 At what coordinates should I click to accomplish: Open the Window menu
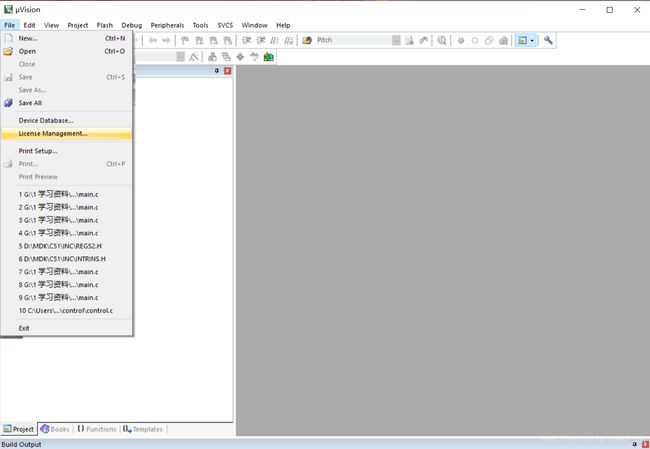point(255,25)
